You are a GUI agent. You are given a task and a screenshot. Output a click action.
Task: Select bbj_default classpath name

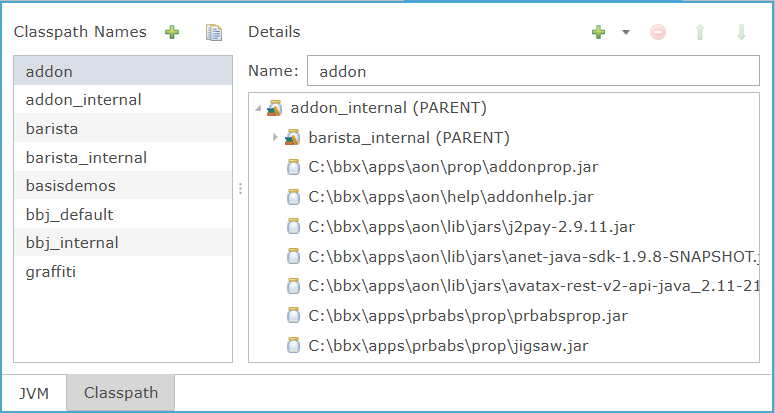[69, 215]
